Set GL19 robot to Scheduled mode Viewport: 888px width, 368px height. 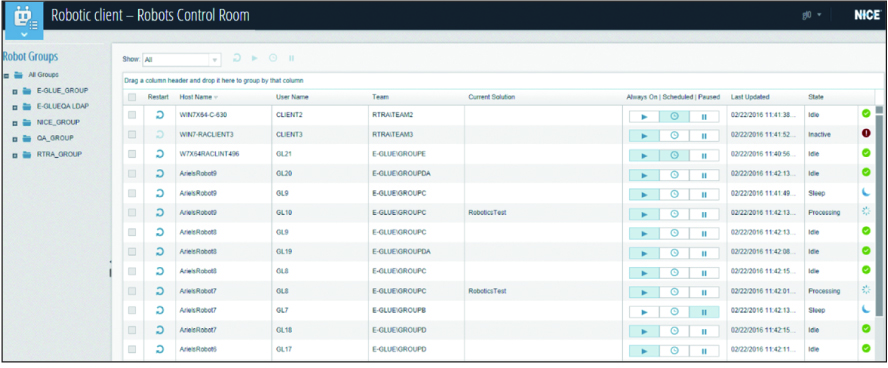pyautogui.click(x=674, y=253)
